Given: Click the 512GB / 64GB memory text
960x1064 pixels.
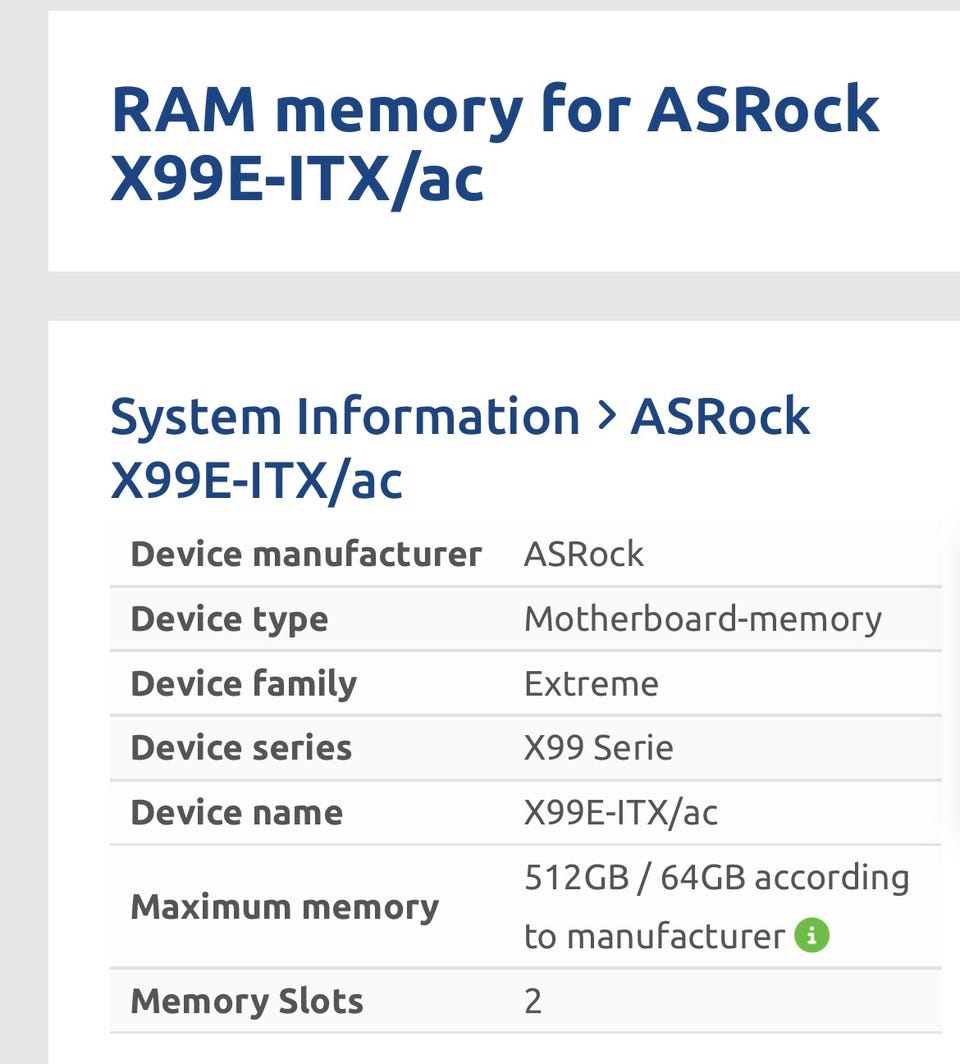Looking at the screenshot, I should (x=634, y=877).
